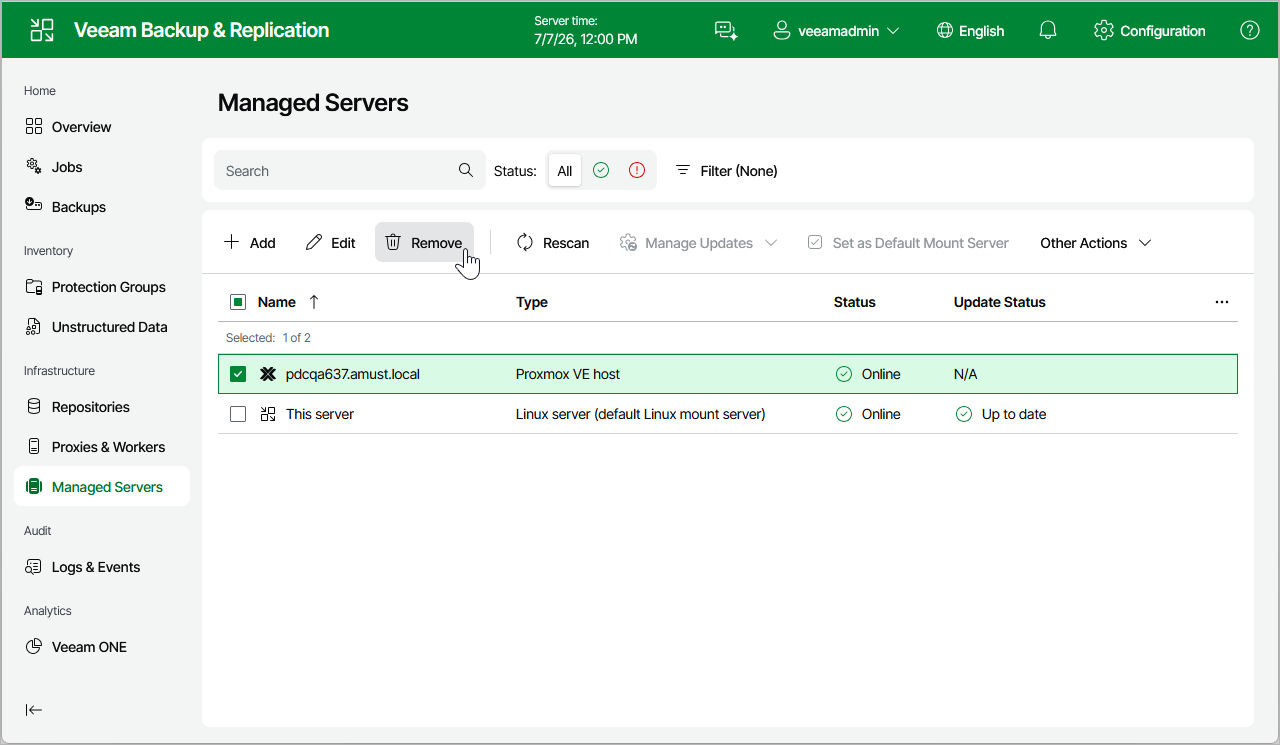
Task: Click Online status of This server
Action: 868,414
